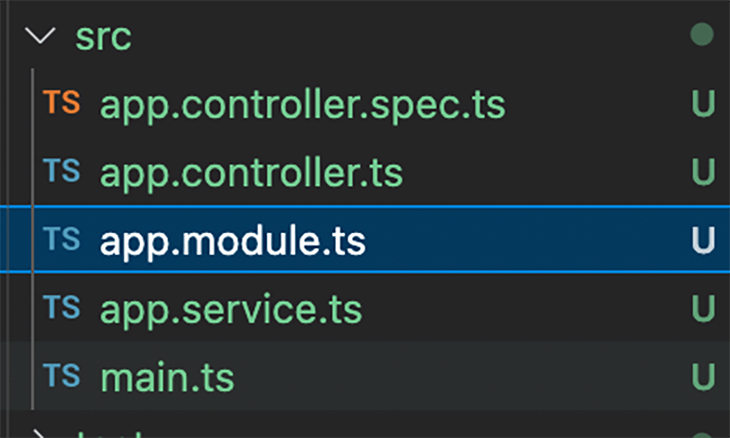The height and width of the screenshot is (438, 730).
Task: Click the TS icon beside app.controller.ts
Action: pos(61,170)
